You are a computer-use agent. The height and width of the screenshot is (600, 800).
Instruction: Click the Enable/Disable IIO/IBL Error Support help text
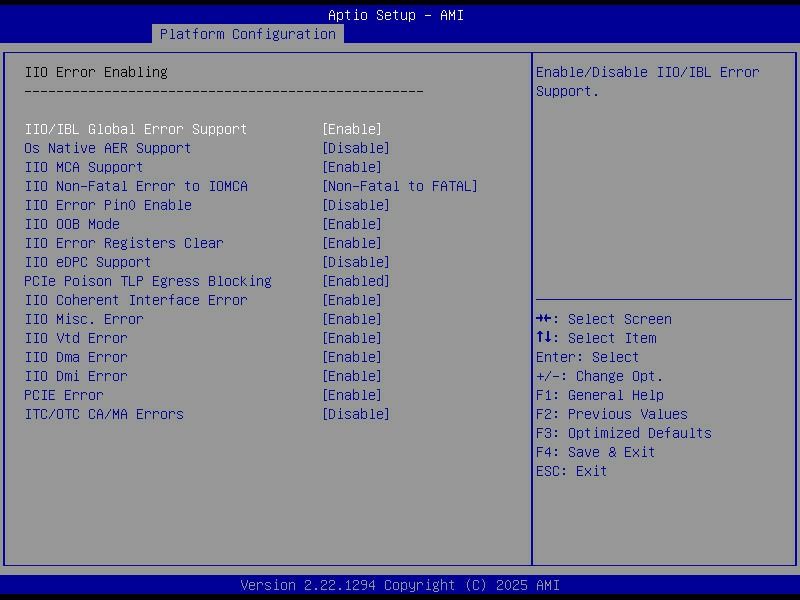pos(647,82)
